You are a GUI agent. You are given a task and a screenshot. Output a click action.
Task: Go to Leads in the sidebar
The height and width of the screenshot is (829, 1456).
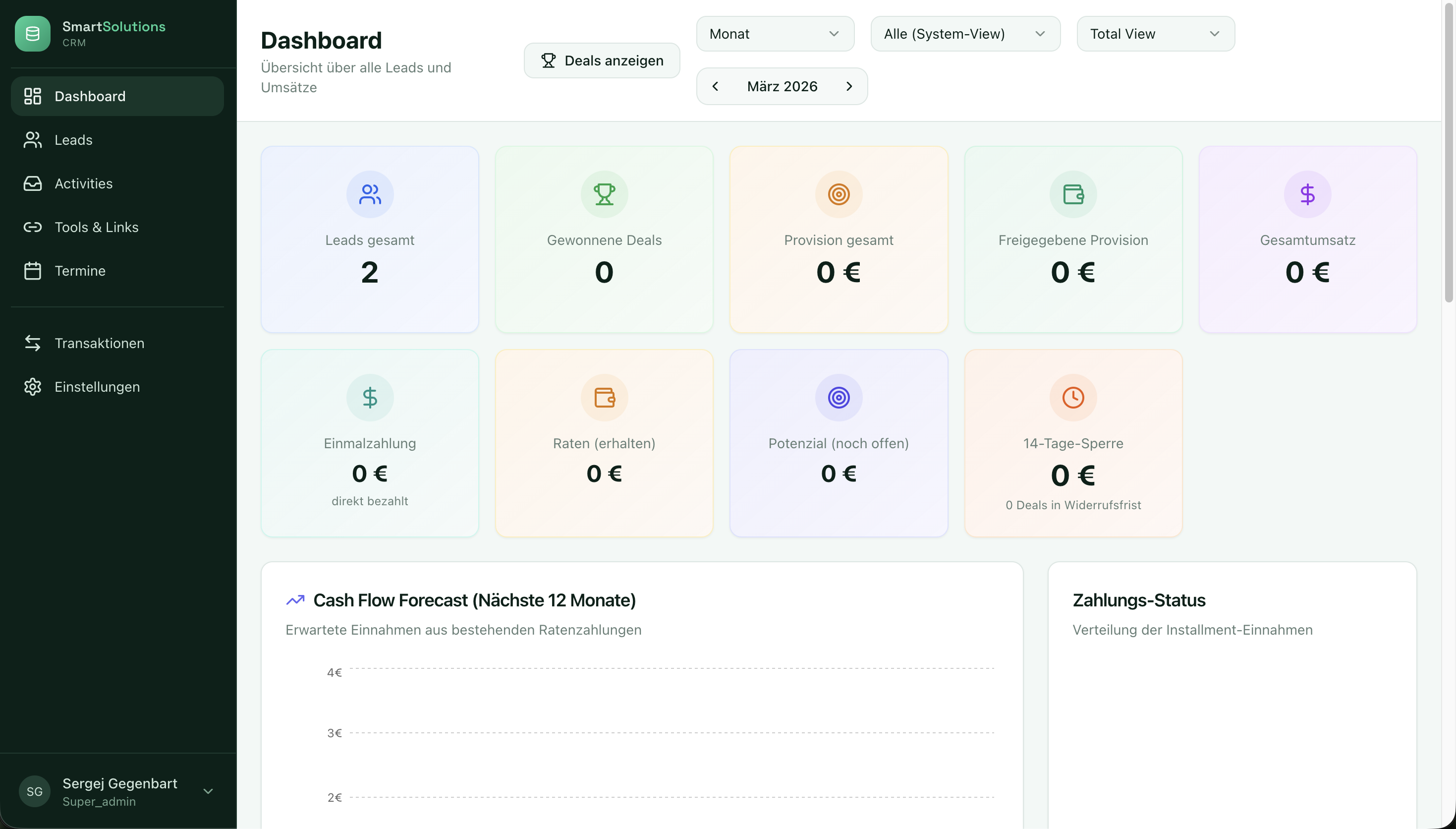tap(73, 140)
